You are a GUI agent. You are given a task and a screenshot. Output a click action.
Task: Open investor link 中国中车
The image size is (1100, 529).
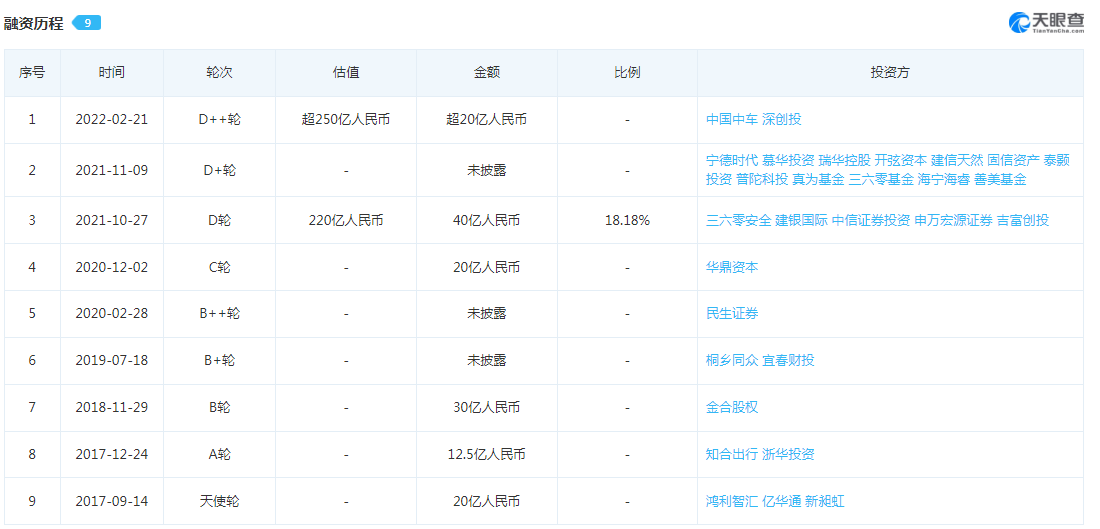coord(732,119)
